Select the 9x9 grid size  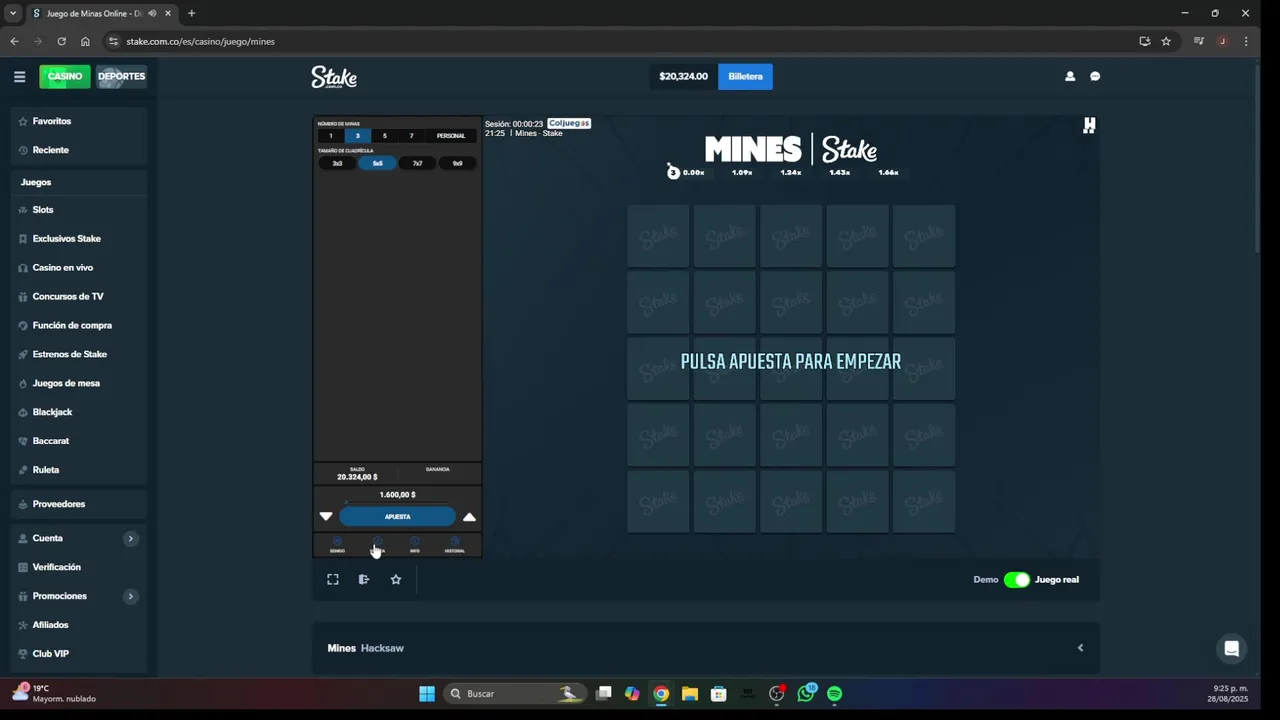[x=457, y=163]
